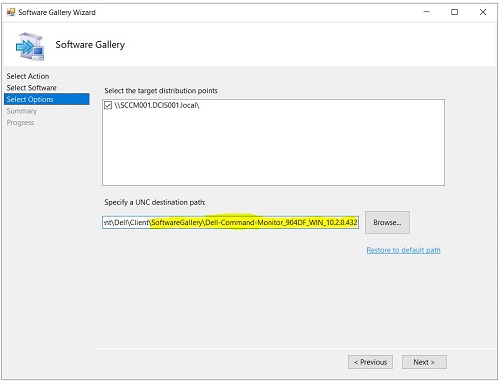Select the Select Options step

coord(47,99)
